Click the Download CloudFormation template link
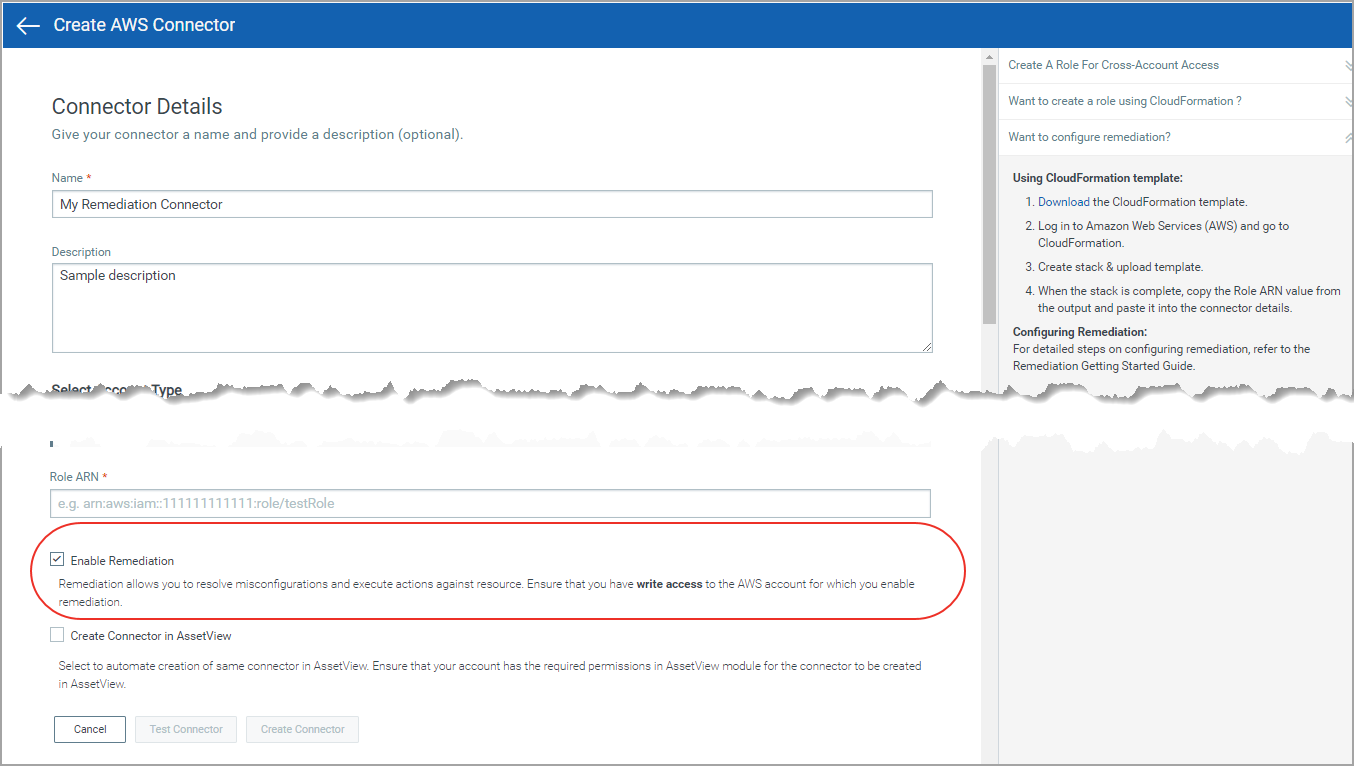Viewport: 1354px width, 766px height. point(1063,201)
